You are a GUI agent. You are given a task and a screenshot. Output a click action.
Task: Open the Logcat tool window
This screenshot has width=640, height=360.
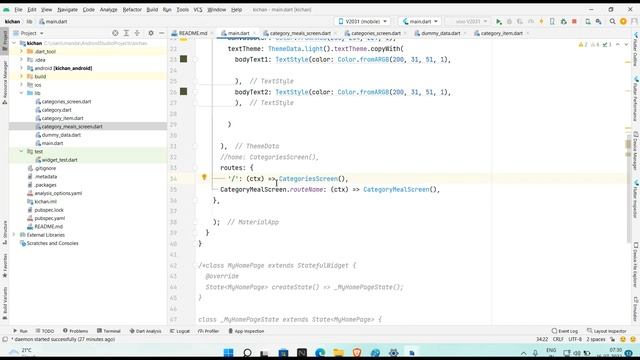tap(180, 331)
